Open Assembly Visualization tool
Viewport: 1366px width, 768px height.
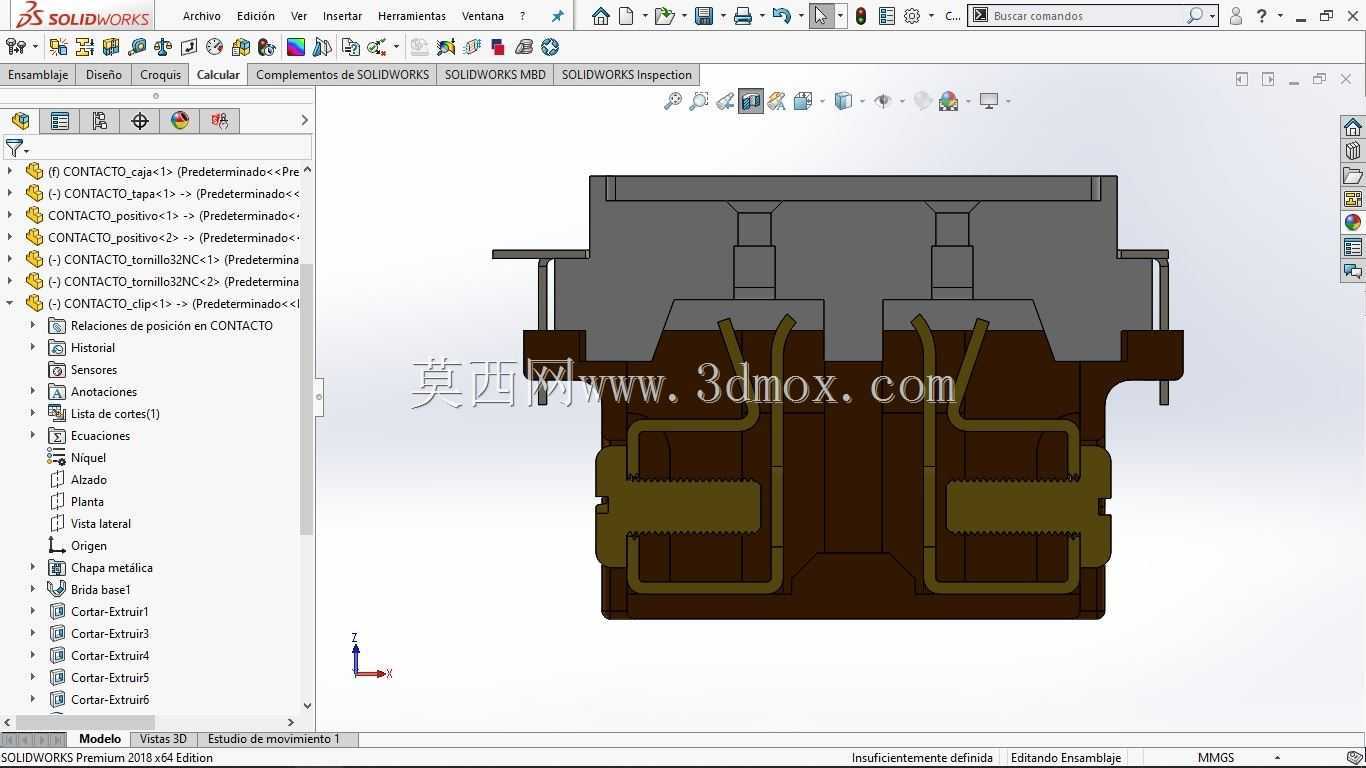[241, 47]
